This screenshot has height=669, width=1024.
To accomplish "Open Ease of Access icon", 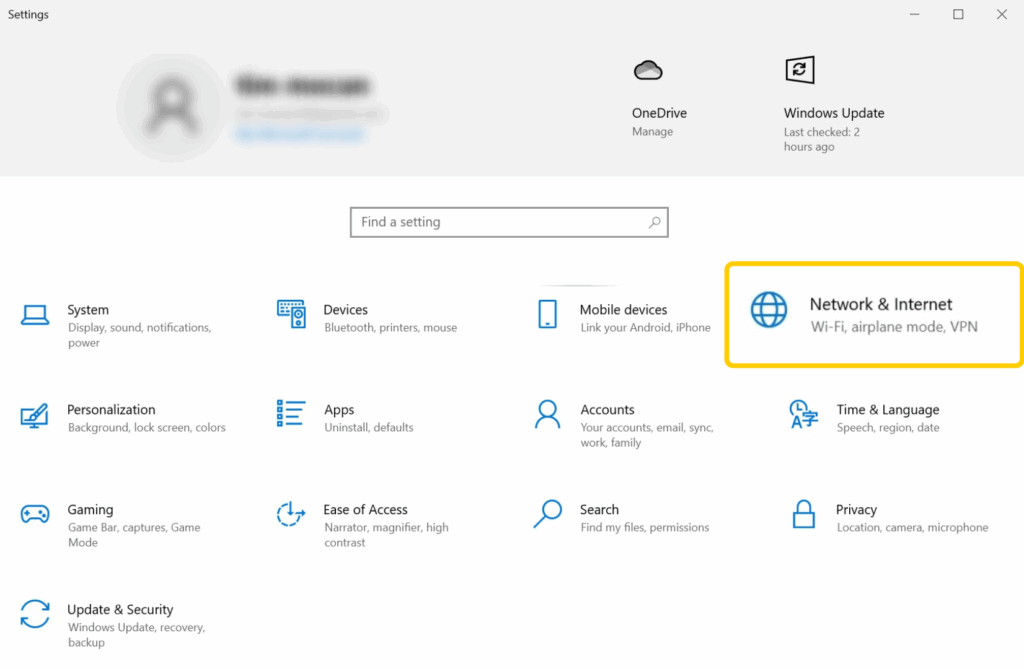I will [x=291, y=514].
